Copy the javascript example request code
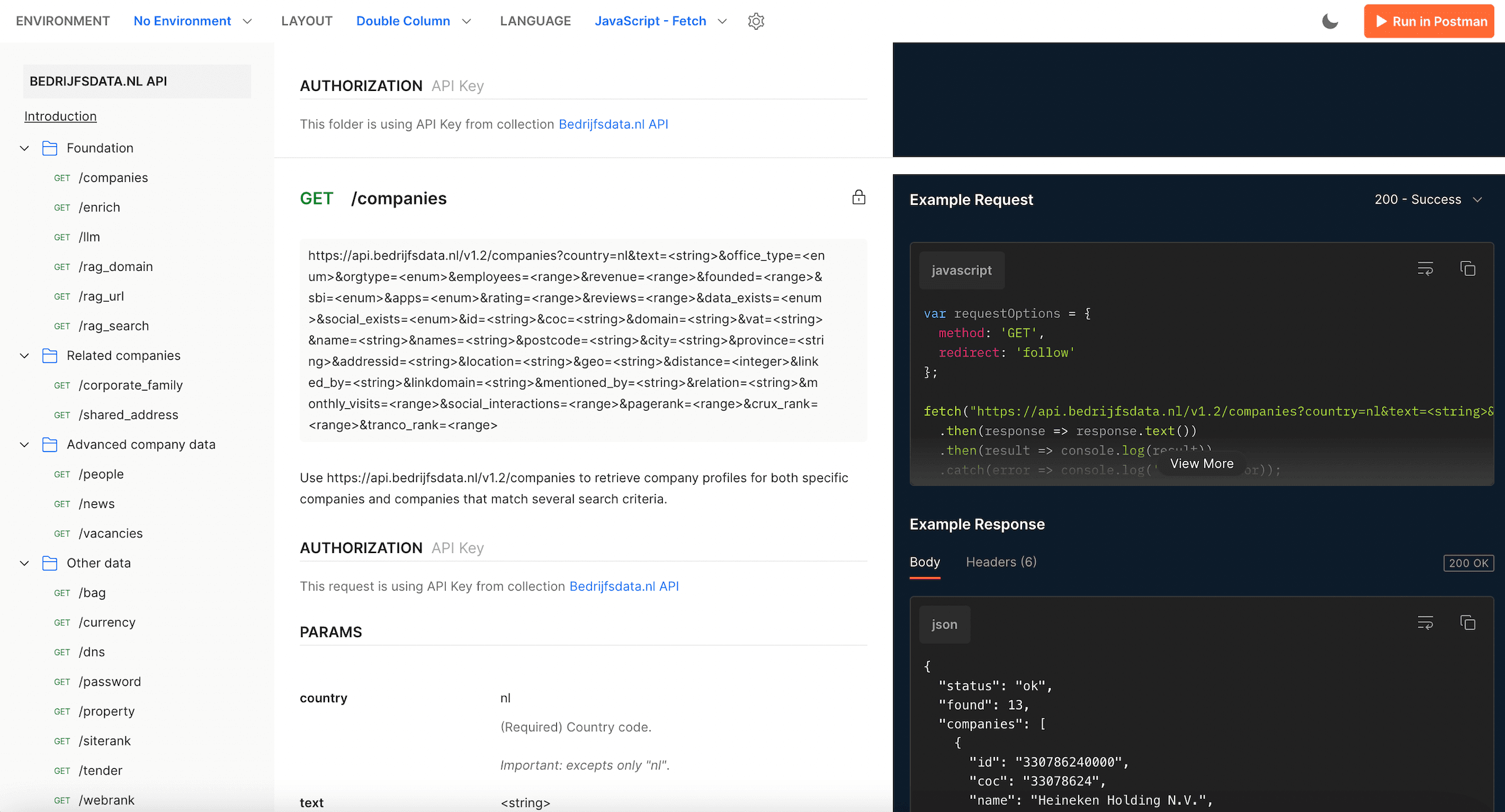 1467,269
